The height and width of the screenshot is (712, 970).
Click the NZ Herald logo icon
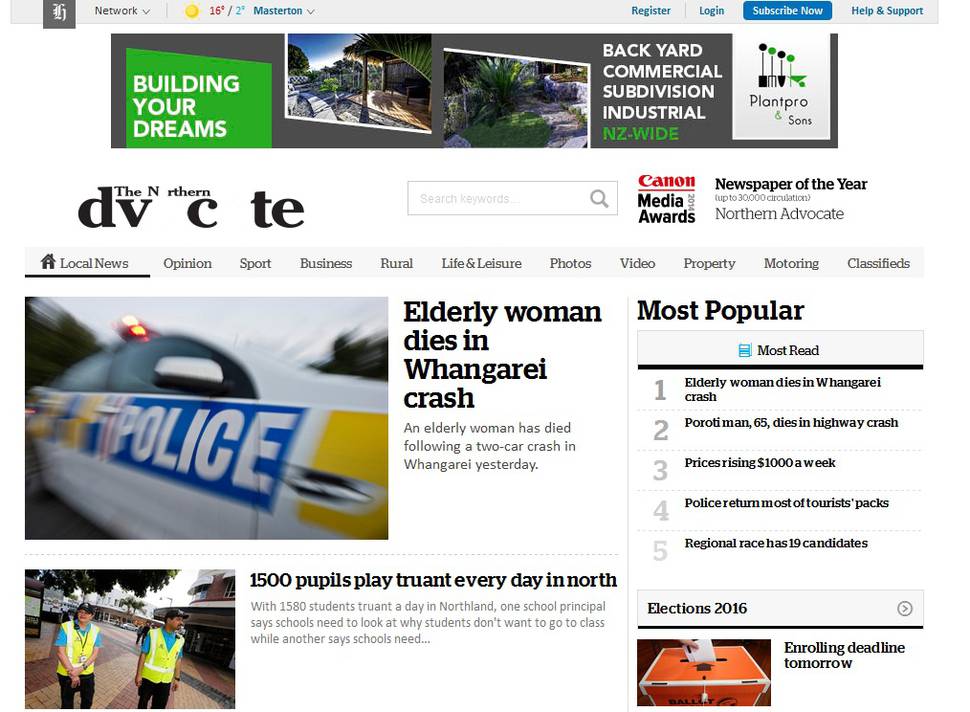click(59, 12)
